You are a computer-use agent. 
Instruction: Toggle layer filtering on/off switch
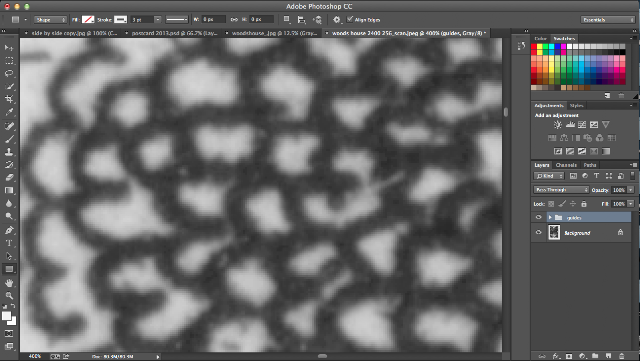pyautogui.click(x=633, y=176)
